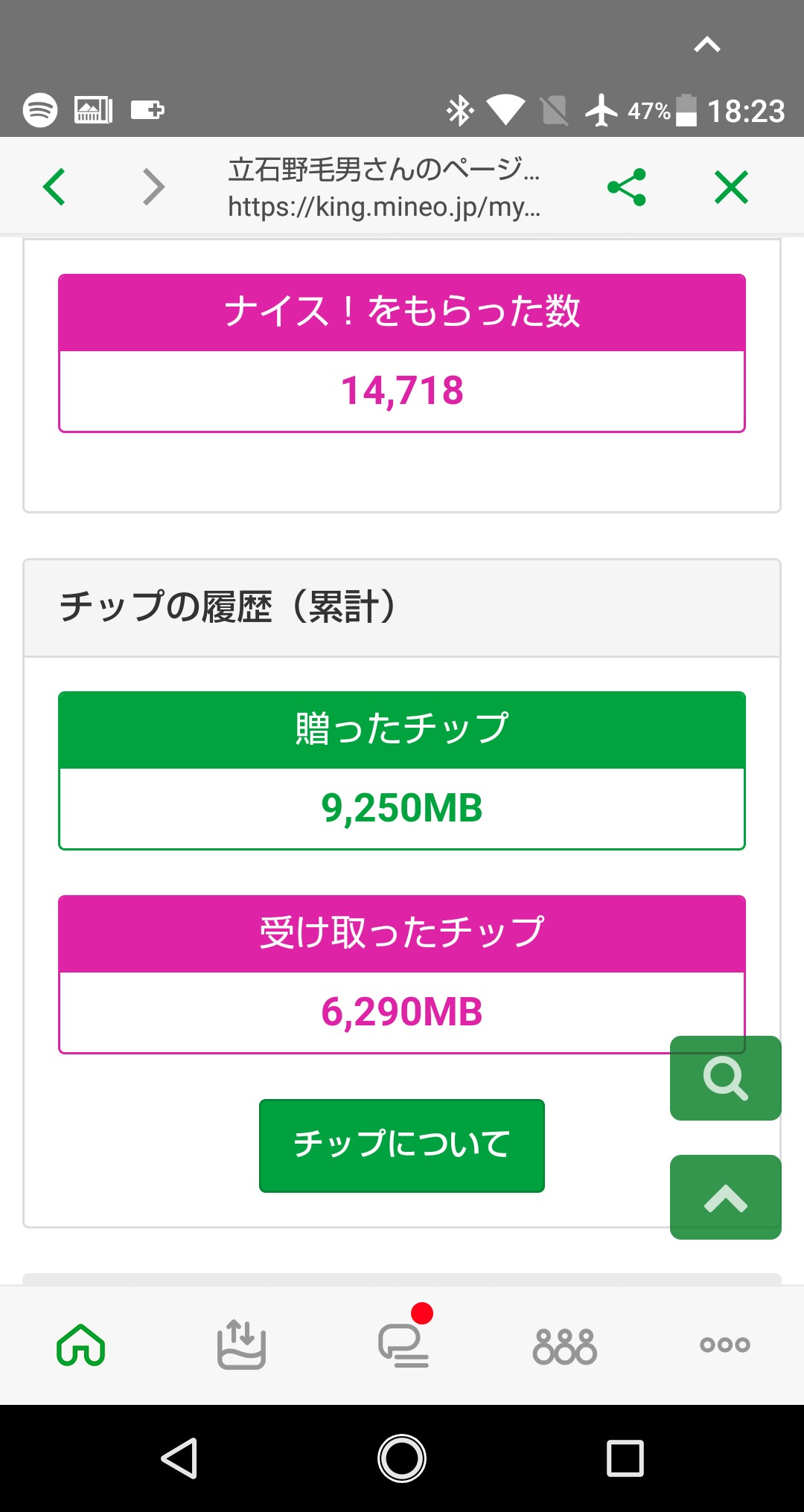Go forward with the gray right arrow
The width and height of the screenshot is (804, 1512).
click(153, 187)
